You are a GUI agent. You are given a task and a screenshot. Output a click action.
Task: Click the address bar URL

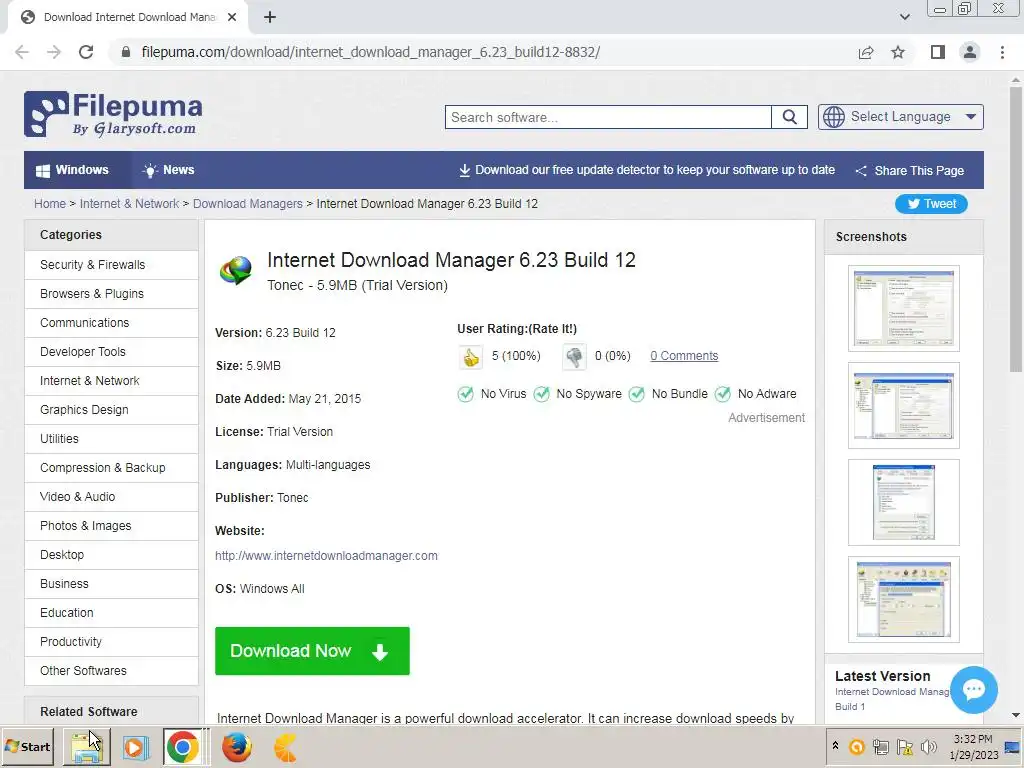[370, 52]
